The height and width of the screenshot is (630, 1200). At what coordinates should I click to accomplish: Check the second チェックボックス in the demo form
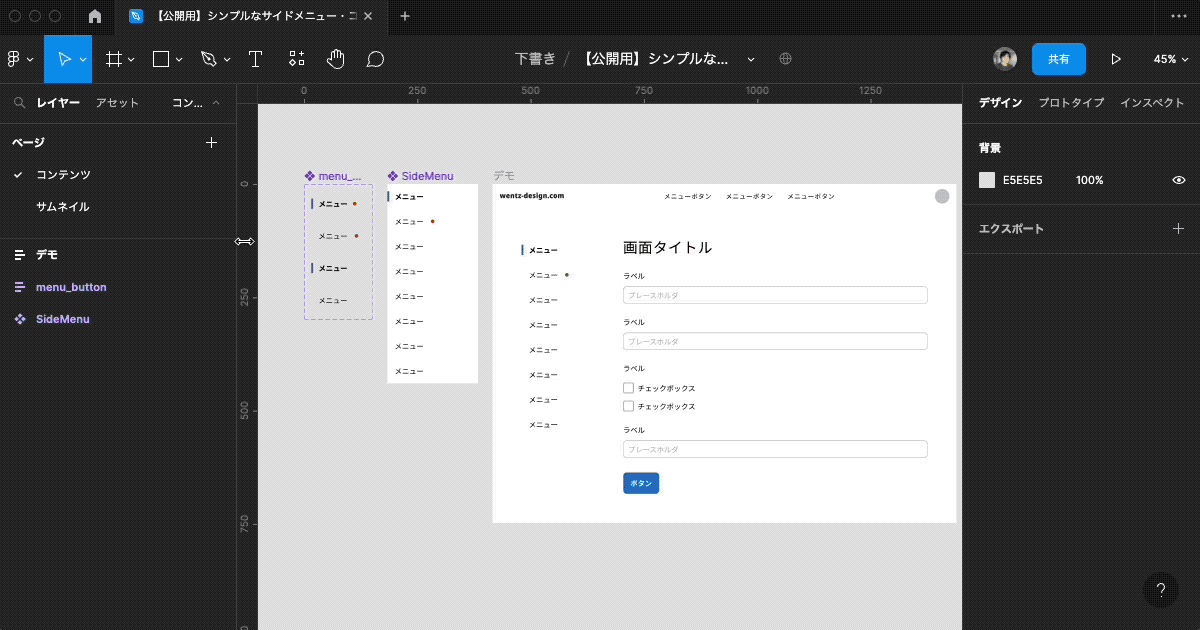coord(629,406)
